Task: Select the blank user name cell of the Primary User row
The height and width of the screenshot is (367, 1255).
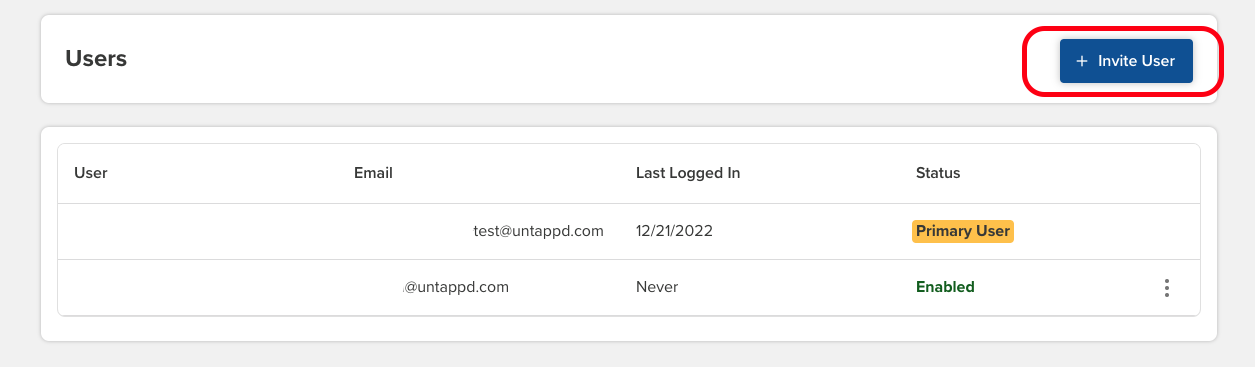Action: (x=198, y=231)
